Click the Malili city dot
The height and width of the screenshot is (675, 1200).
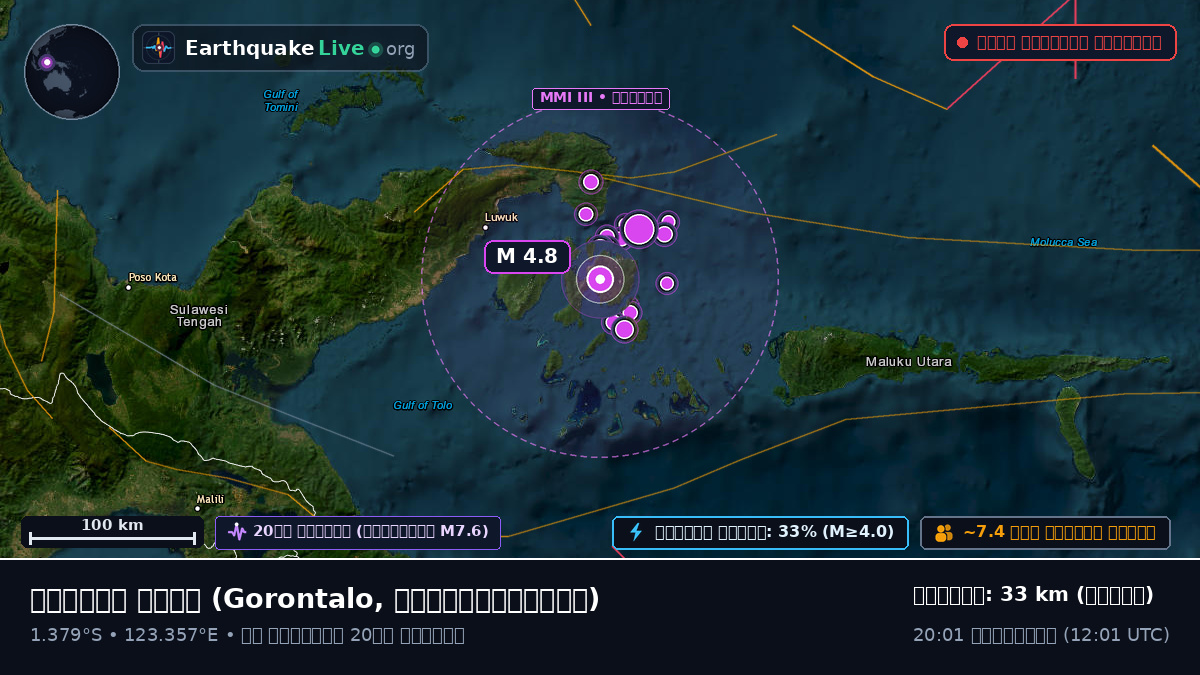[197, 509]
